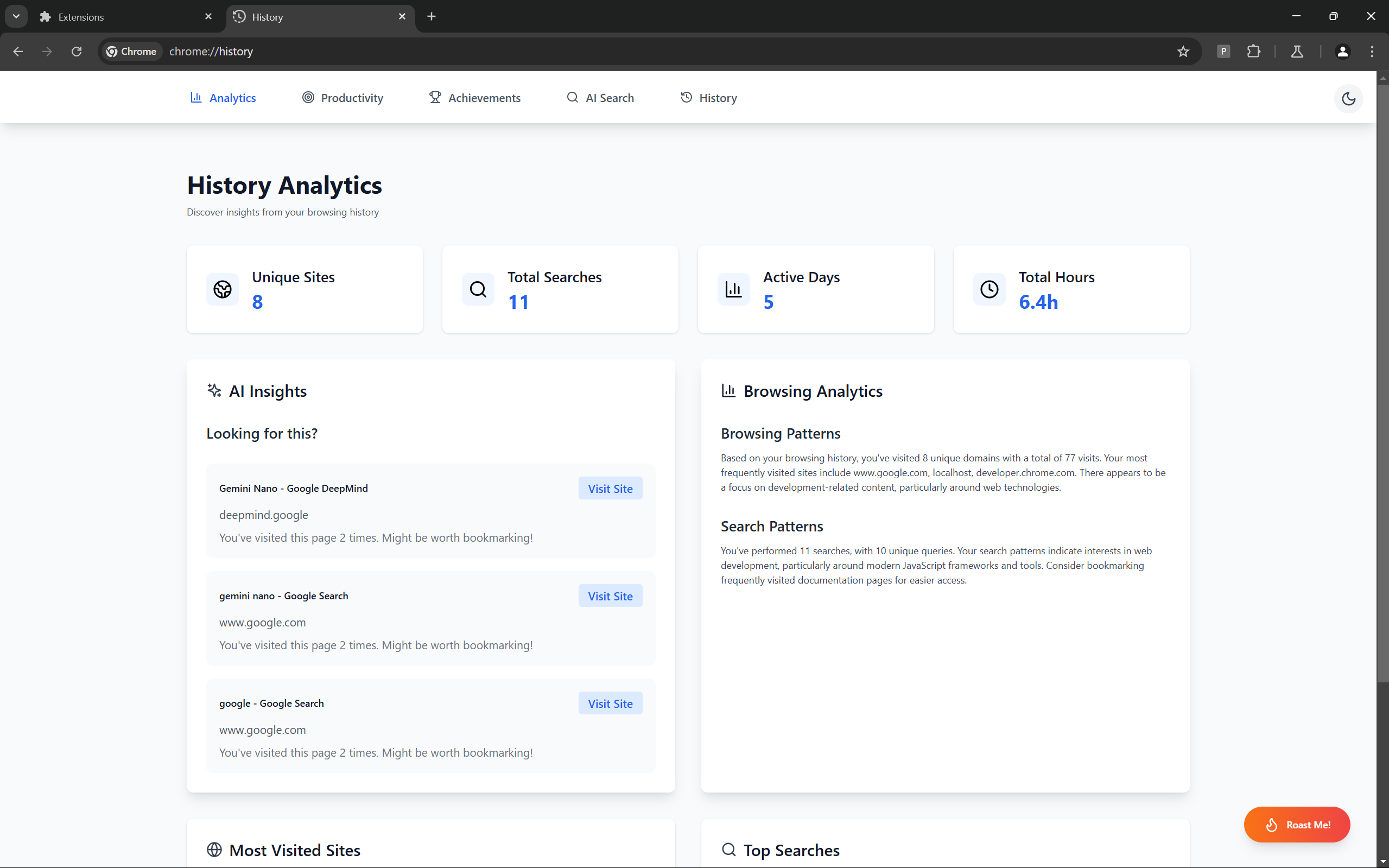Go back with the back arrow
This screenshot has width=1389, height=868.
point(18,52)
